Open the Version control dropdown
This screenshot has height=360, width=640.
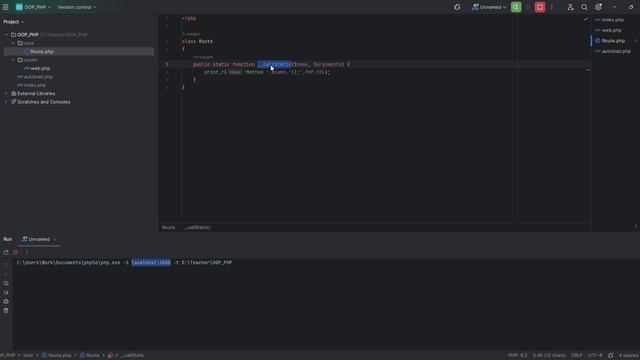point(76,7)
